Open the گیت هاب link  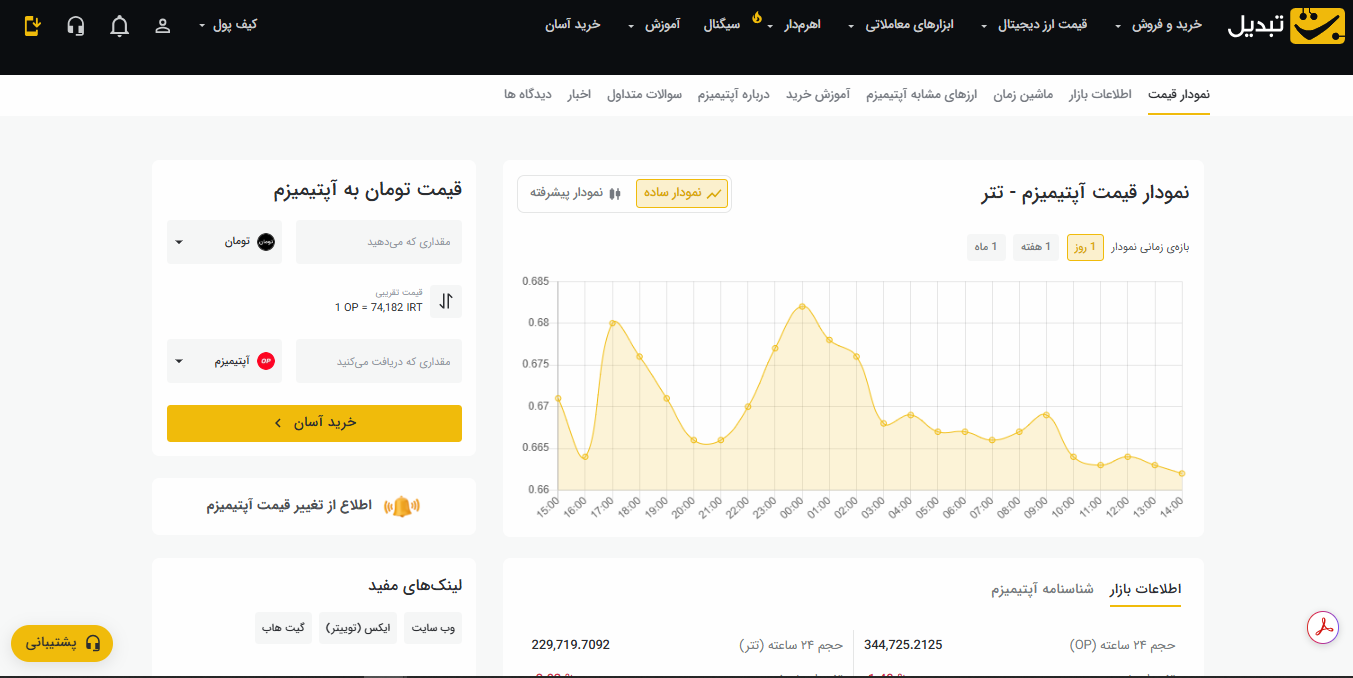[x=283, y=628]
